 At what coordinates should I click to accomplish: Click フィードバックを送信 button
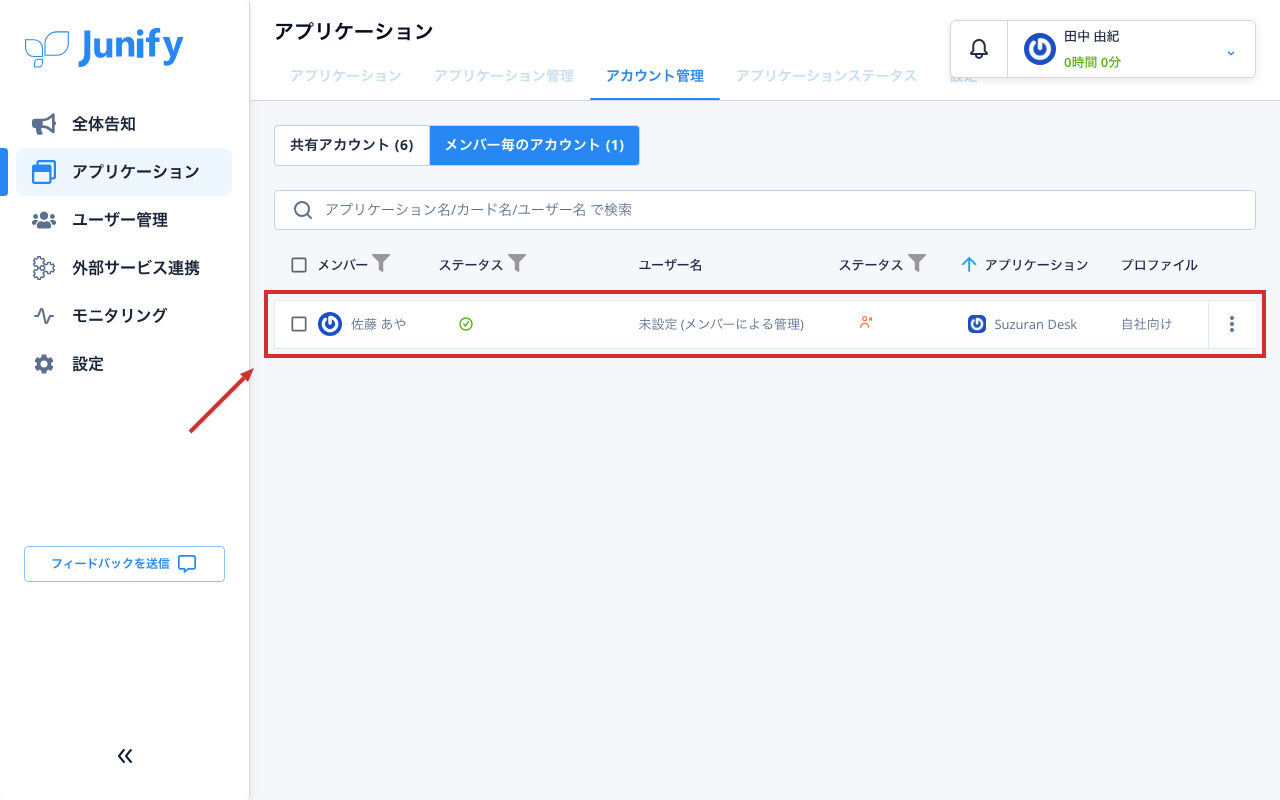click(124, 564)
